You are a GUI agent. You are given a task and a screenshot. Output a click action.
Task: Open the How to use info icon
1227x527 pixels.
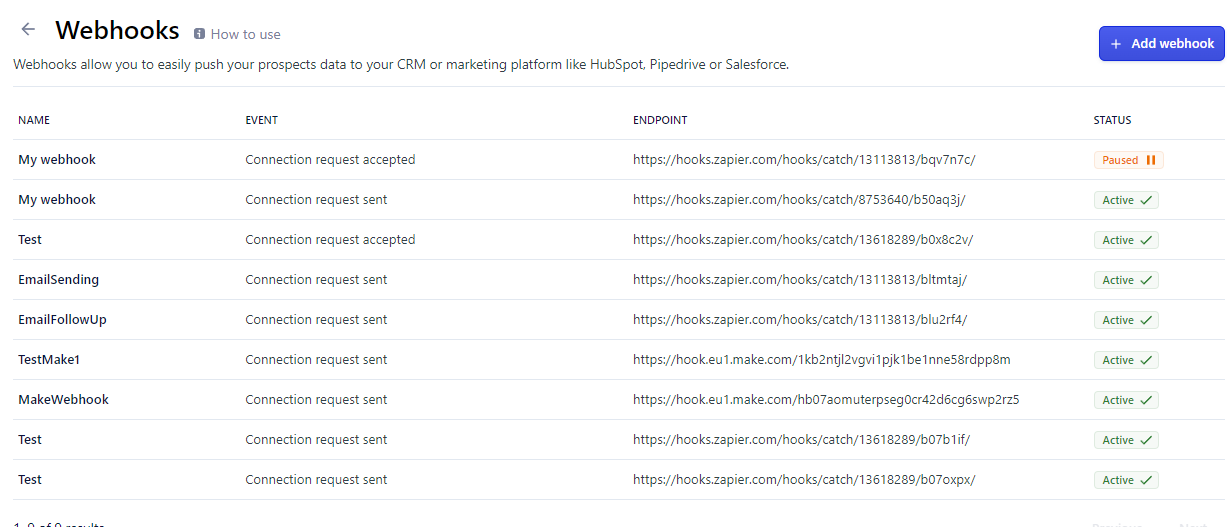[199, 34]
